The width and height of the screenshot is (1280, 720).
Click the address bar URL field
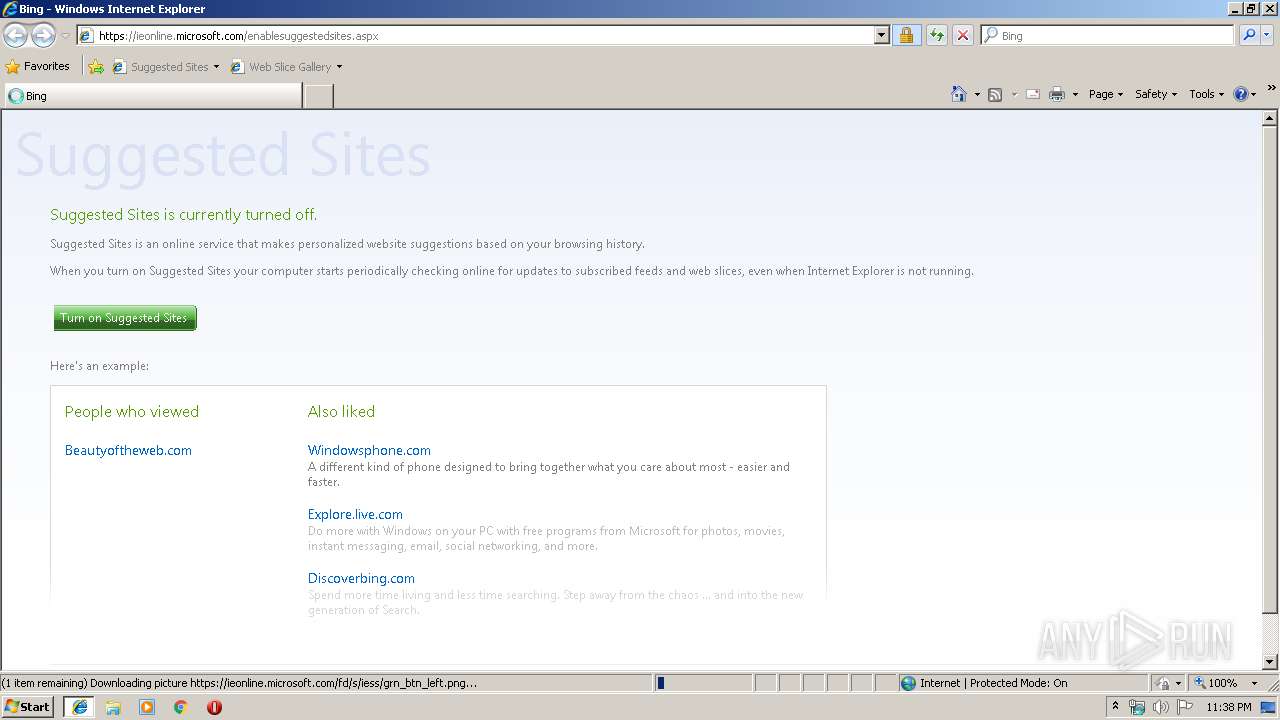[475, 36]
